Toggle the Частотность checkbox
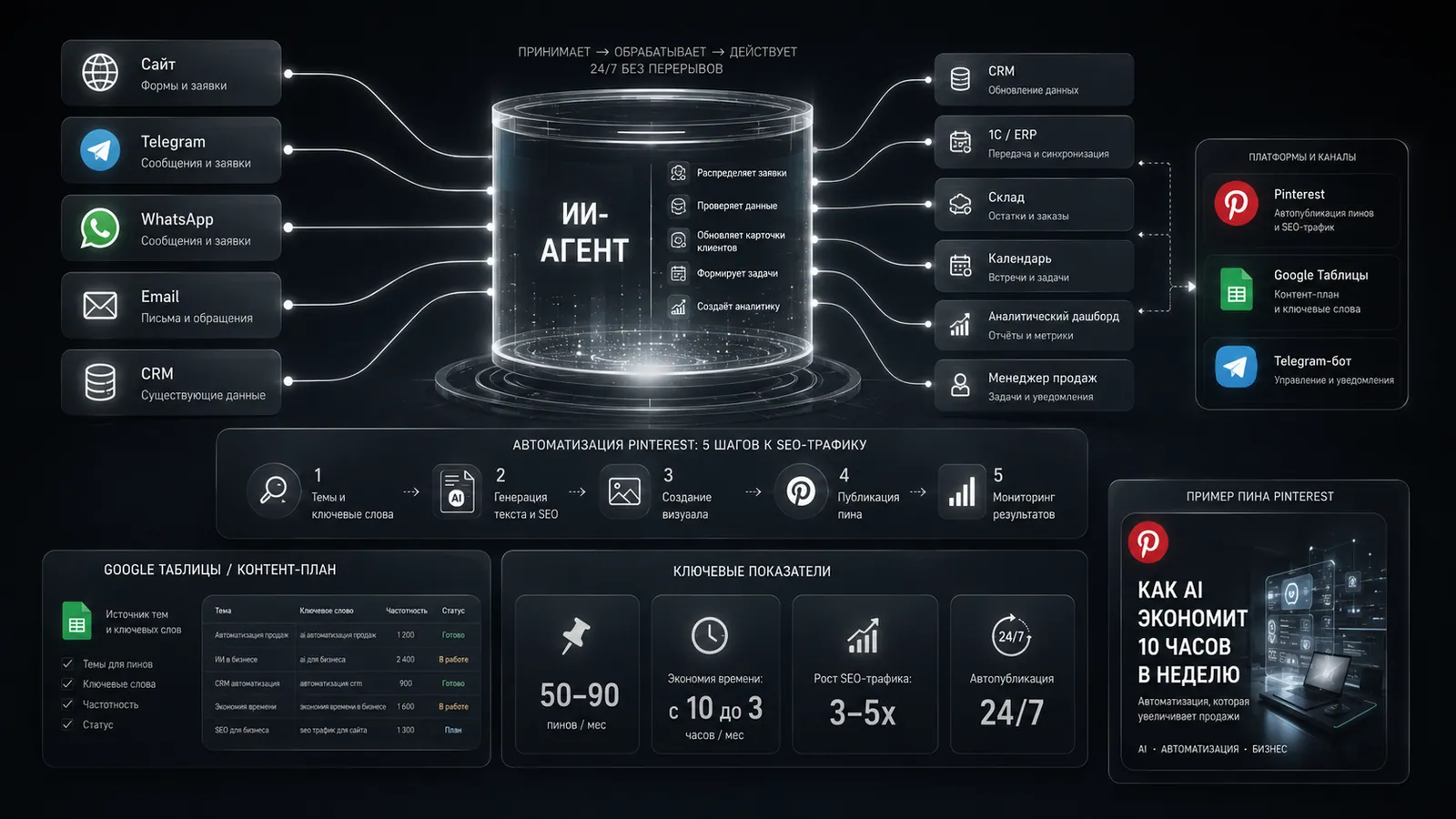This screenshot has width=1456, height=819. (x=67, y=704)
